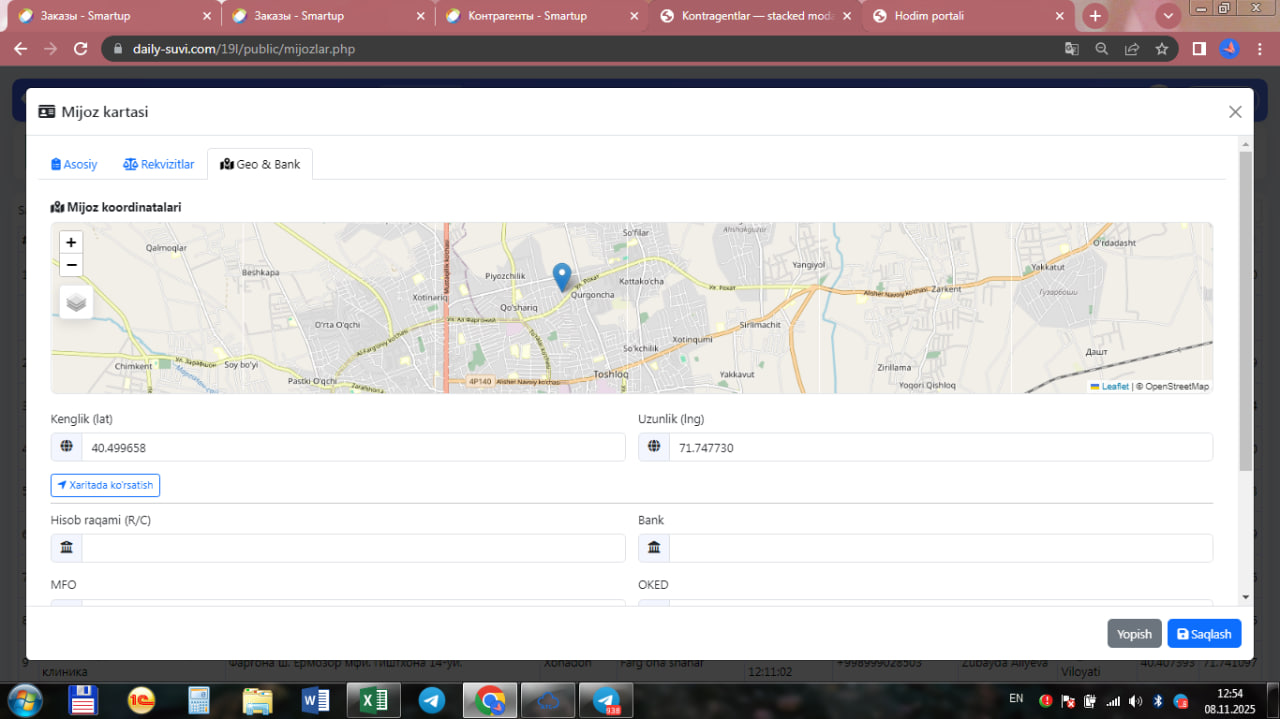Open the Rekvizitlar tab
The height and width of the screenshot is (719, 1280).
tap(159, 164)
